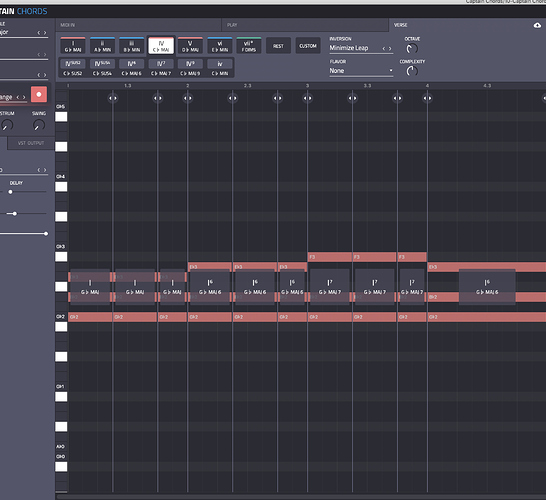
Task: Insert a REST in the progression
Action: click(278, 46)
